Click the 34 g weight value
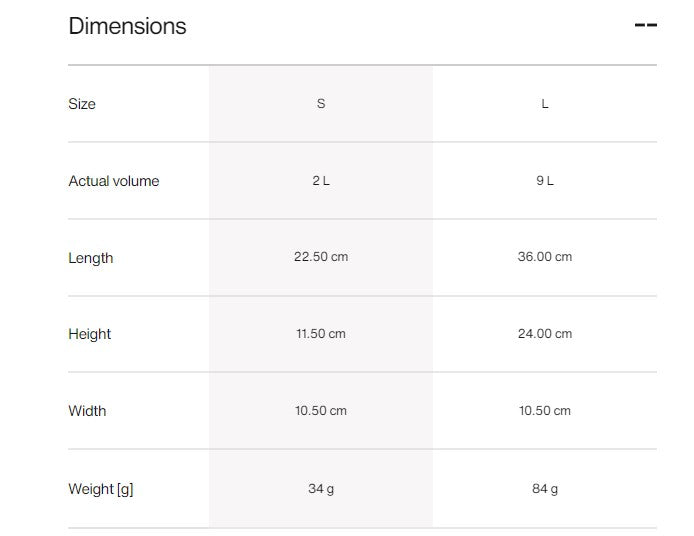Image resolution: width=694 pixels, height=536 pixels. [321, 489]
